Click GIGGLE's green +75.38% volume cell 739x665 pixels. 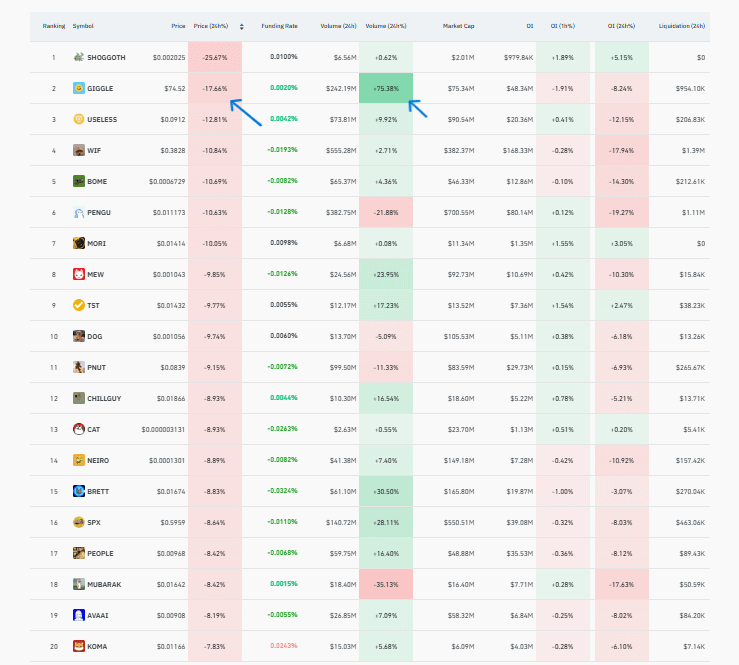385,88
